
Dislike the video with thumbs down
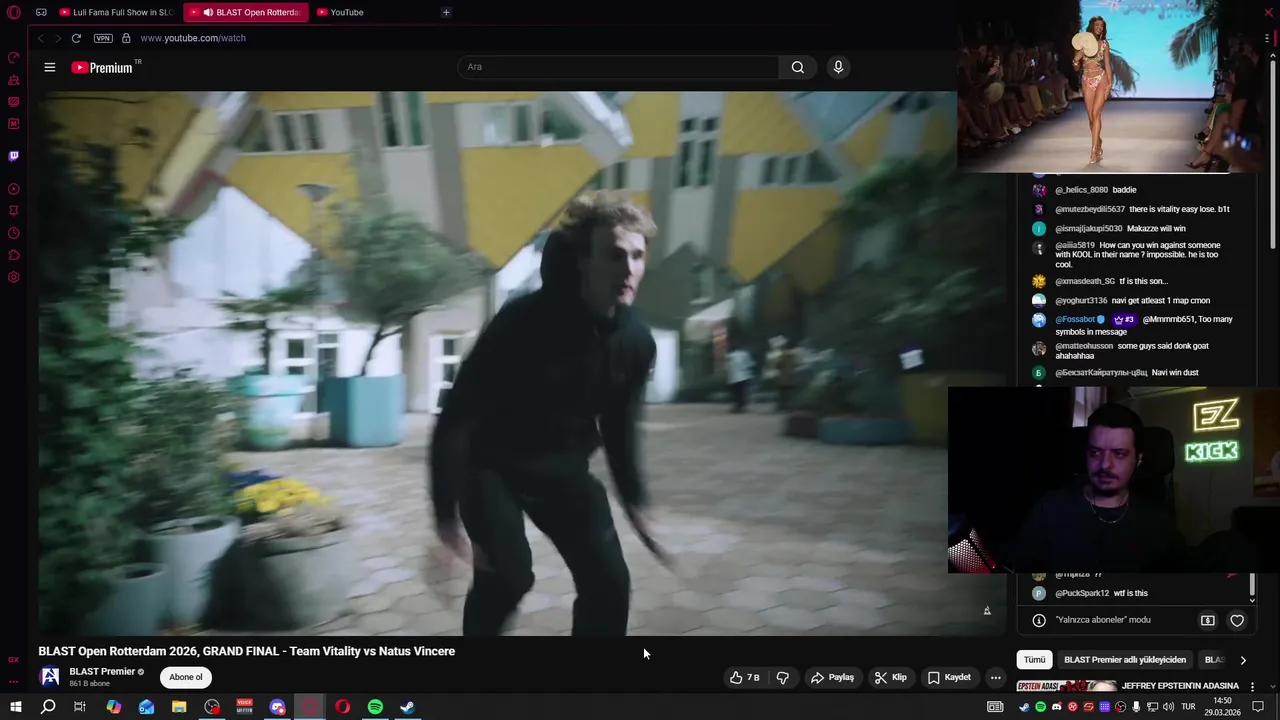[x=783, y=677]
